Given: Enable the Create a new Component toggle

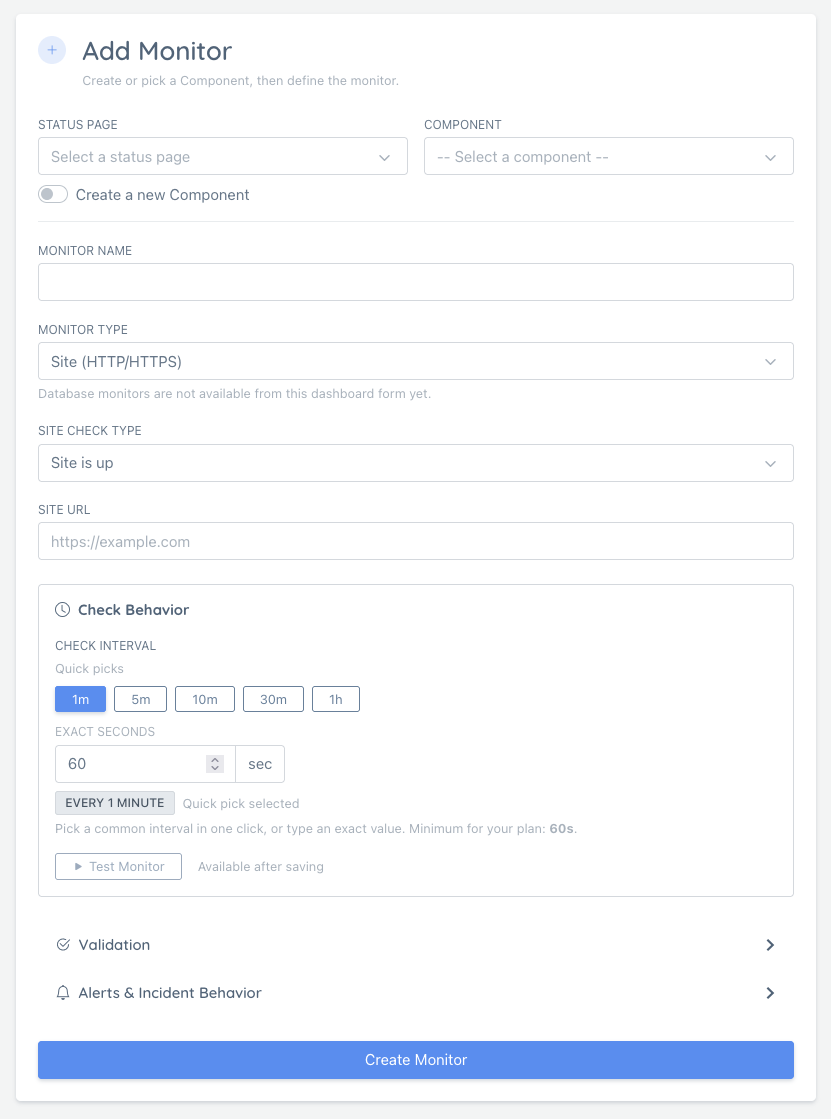Looking at the screenshot, I should (52, 194).
